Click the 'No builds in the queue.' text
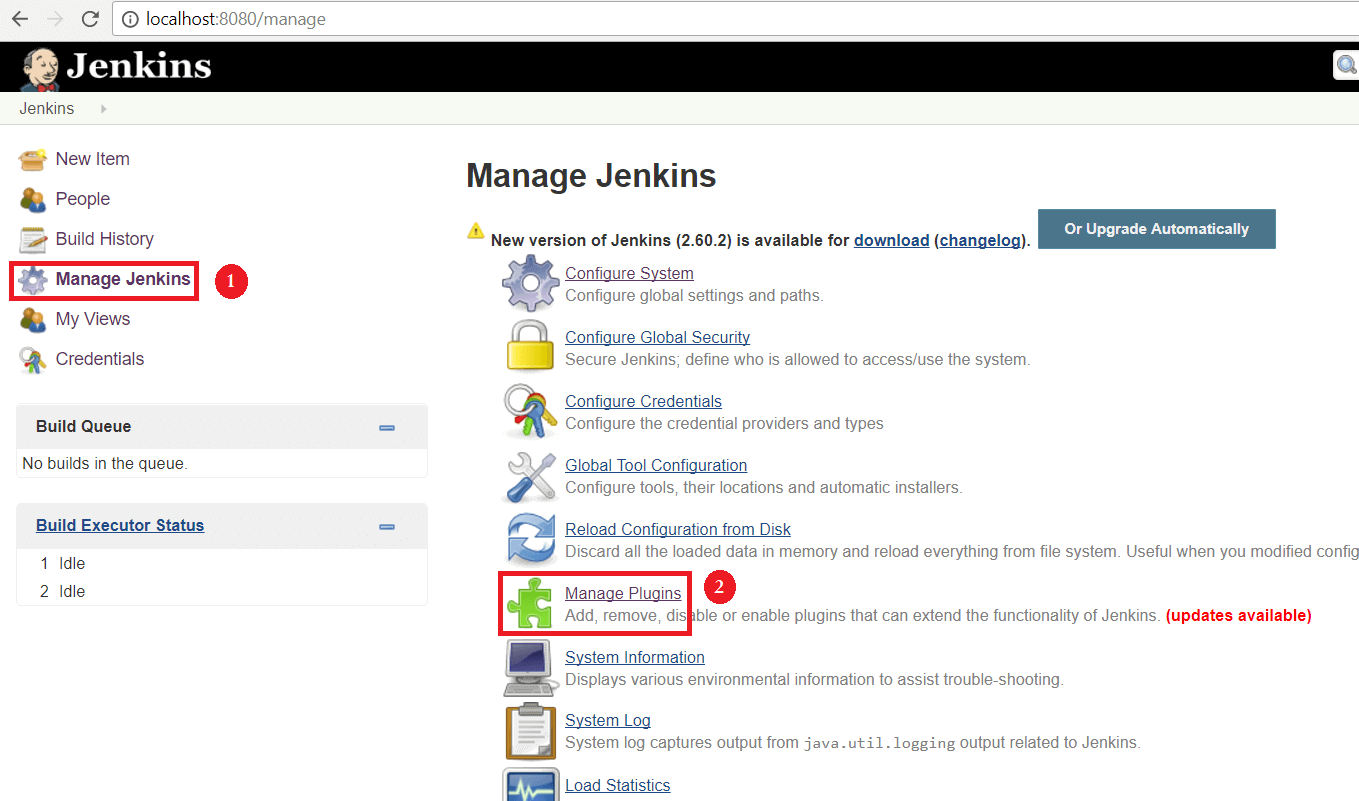The image size is (1359, 801). (105, 463)
